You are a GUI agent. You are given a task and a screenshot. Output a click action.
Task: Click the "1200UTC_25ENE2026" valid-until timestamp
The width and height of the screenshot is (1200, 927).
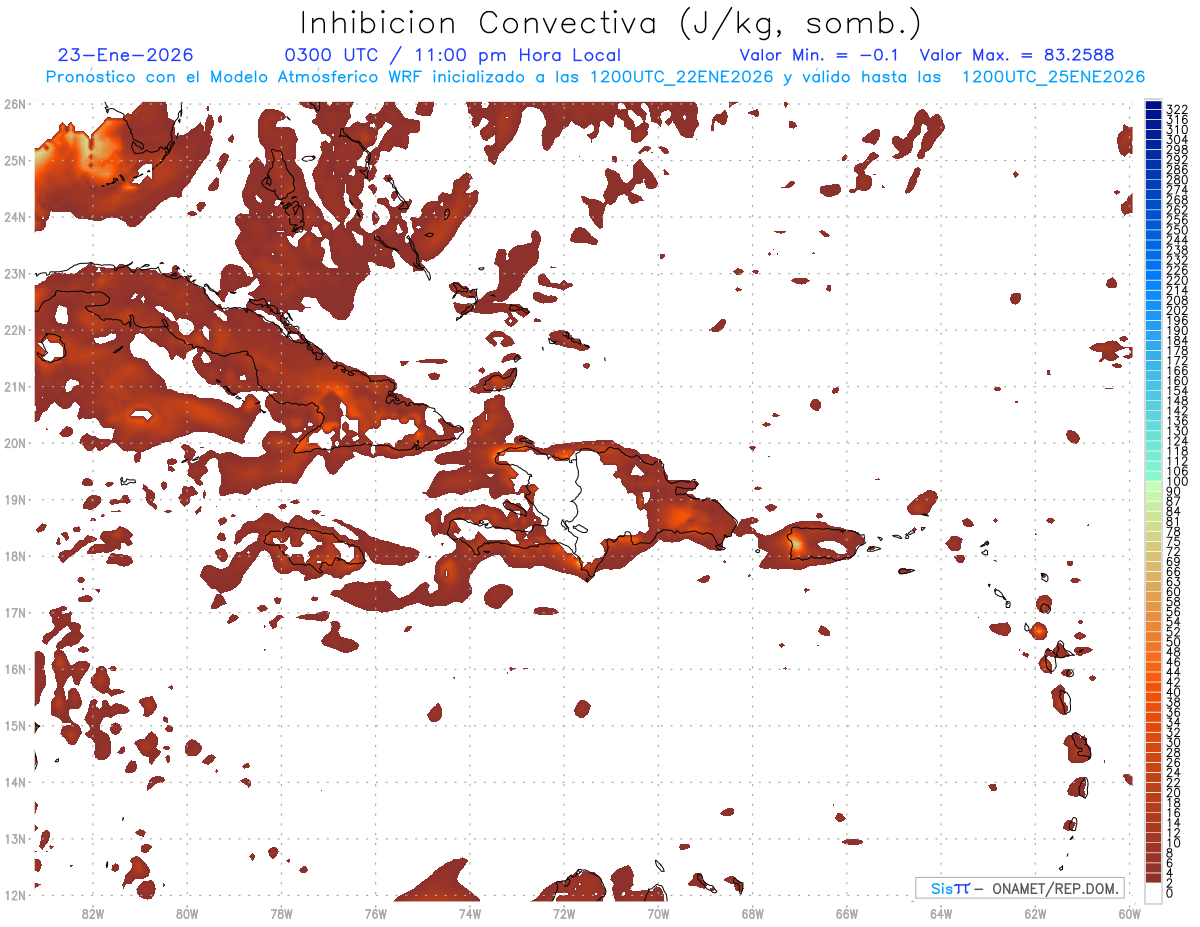[1053, 77]
